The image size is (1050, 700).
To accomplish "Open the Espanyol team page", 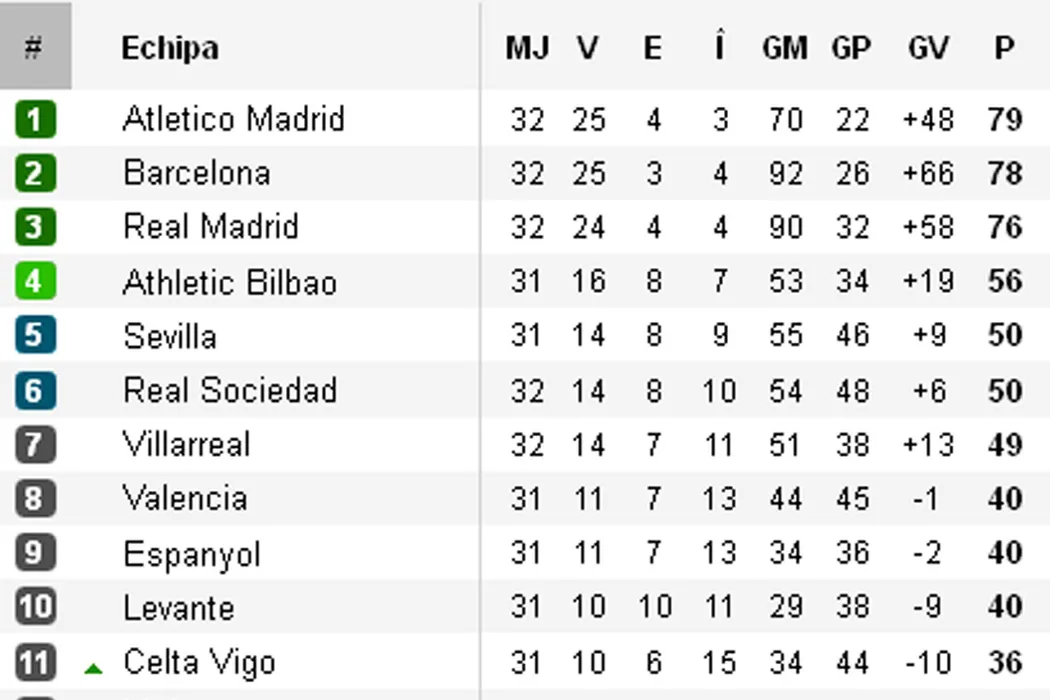I will 191,553.
